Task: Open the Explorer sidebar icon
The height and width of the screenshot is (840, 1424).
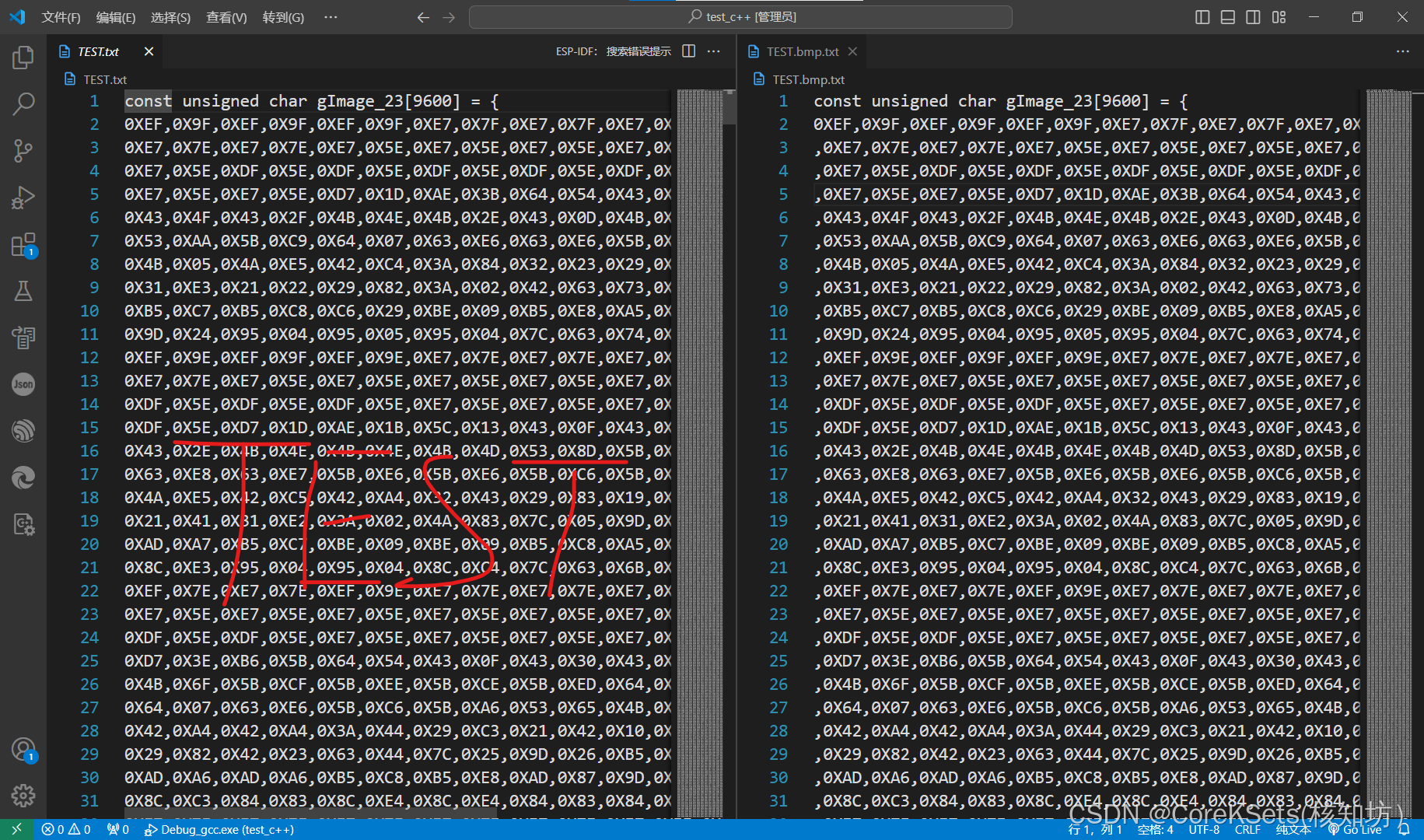Action: [x=23, y=56]
